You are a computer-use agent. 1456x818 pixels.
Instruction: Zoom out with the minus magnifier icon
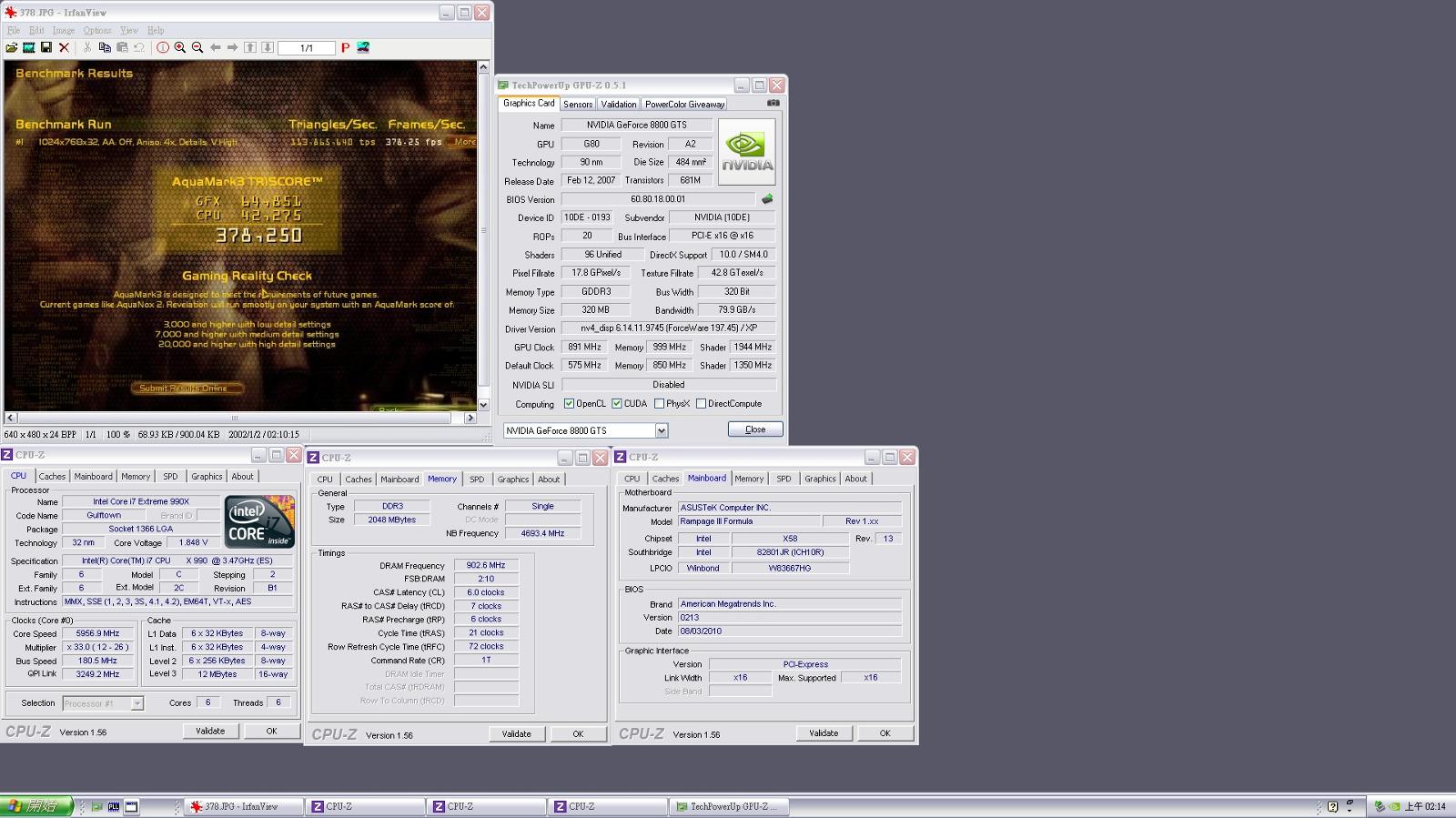click(x=197, y=47)
